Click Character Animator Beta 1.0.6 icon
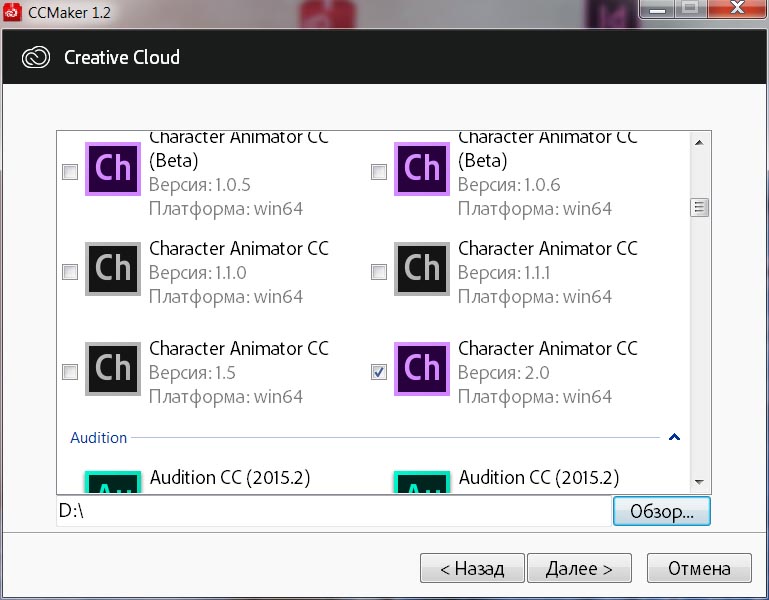This screenshot has height=600, width=769. click(x=422, y=169)
